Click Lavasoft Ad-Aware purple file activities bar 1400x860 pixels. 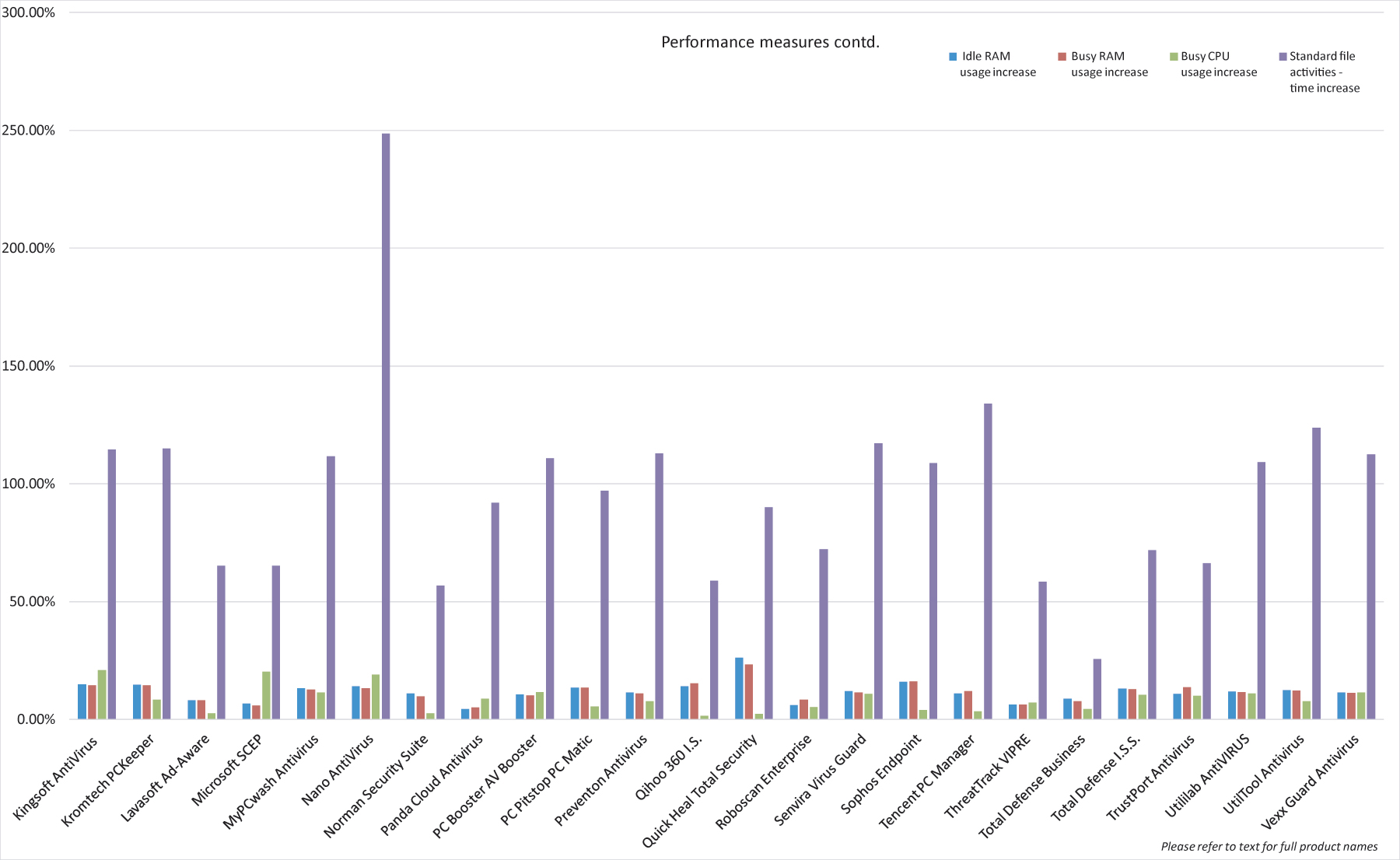coord(221,642)
